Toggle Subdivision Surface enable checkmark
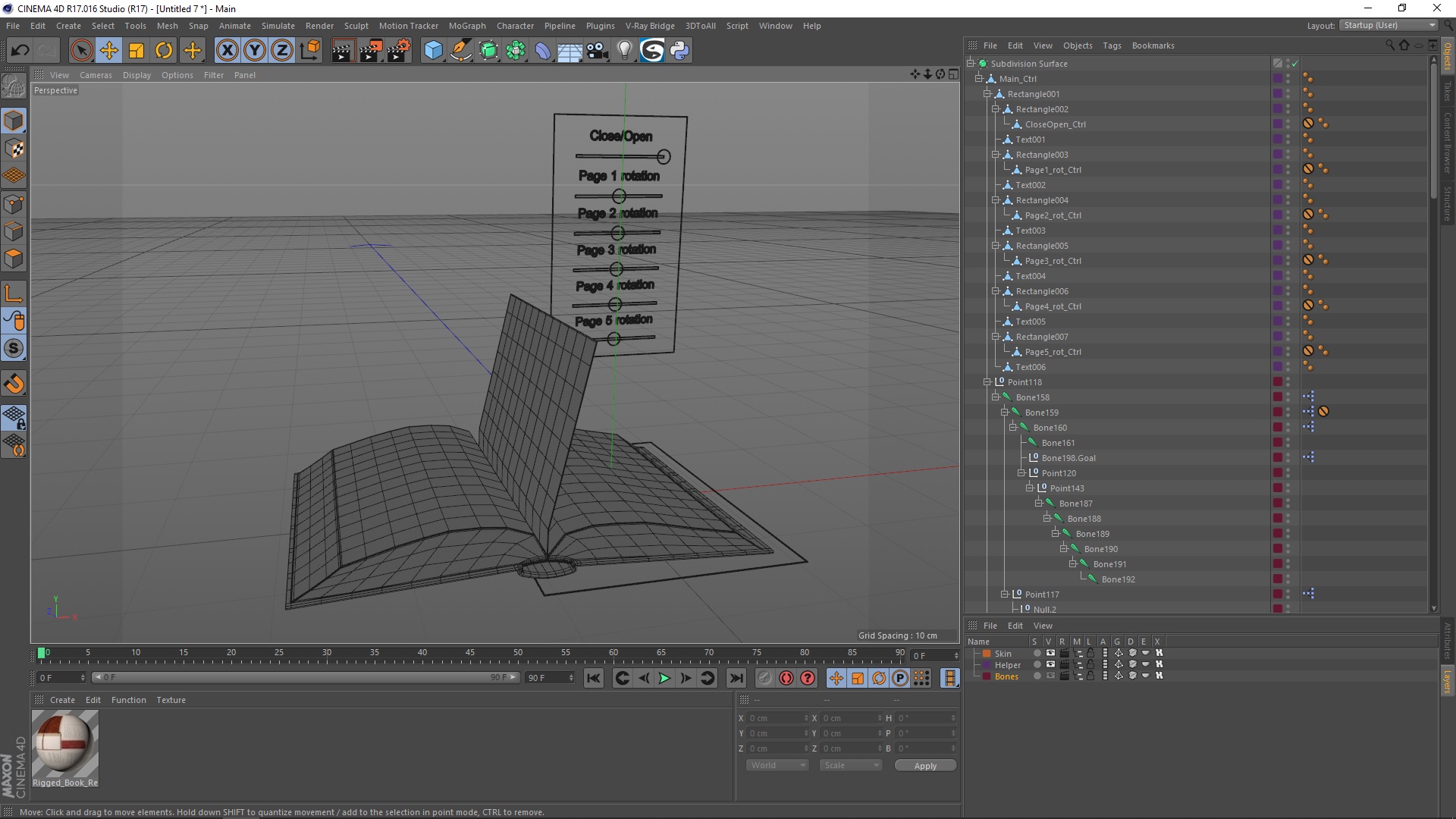The height and width of the screenshot is (819, 1456). coord(1295,64)
